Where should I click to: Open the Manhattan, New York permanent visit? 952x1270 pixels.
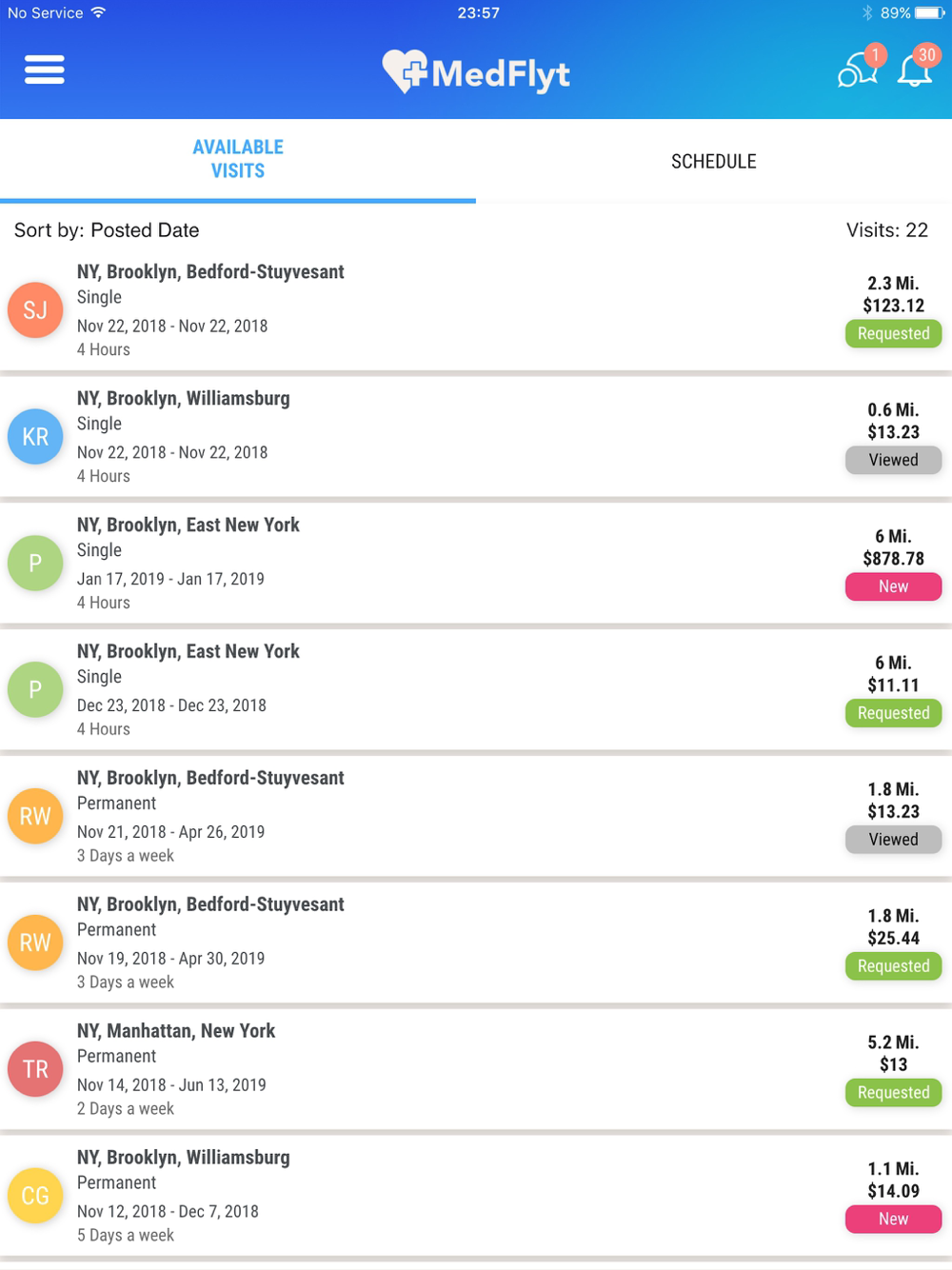[381, 1069]
